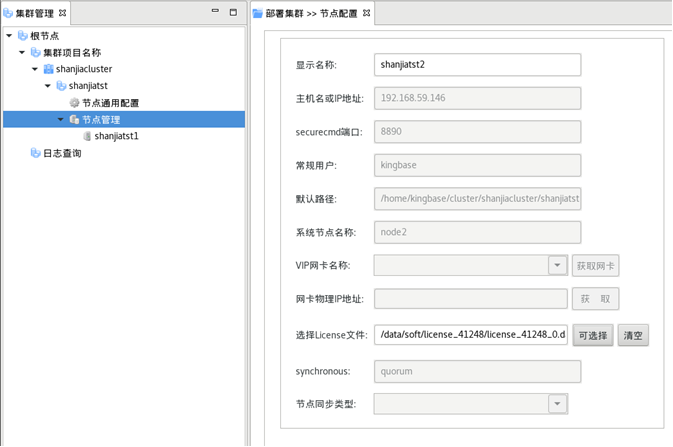The image size is (673, 447).
Task: Collapse the shanjiatst tree branch
Action: click(x=48, y=86)
